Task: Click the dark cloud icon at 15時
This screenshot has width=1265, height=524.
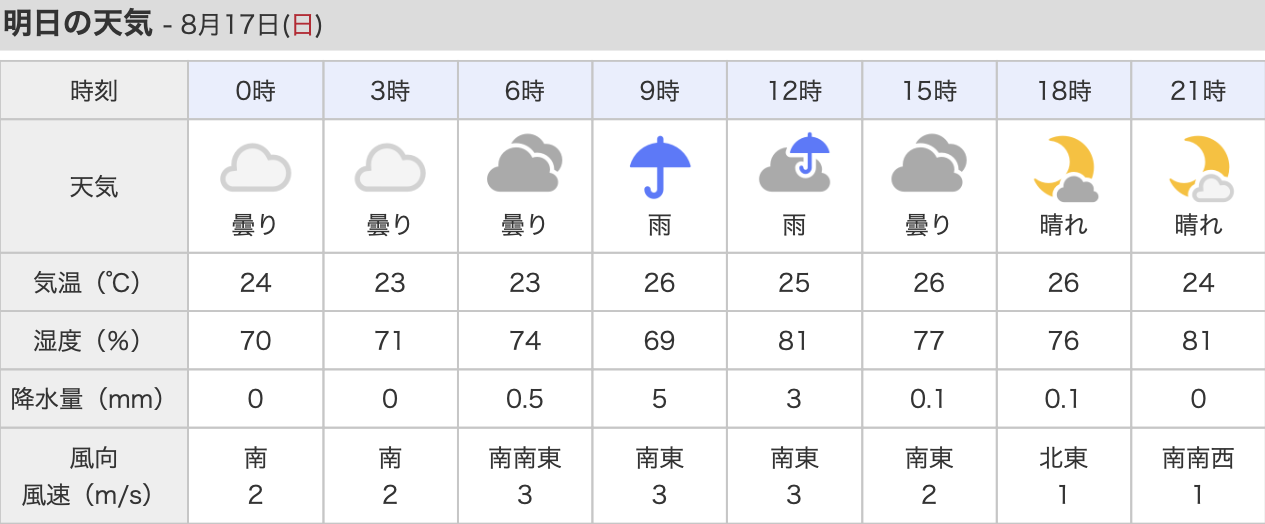Action: click(x=928, y=165)
